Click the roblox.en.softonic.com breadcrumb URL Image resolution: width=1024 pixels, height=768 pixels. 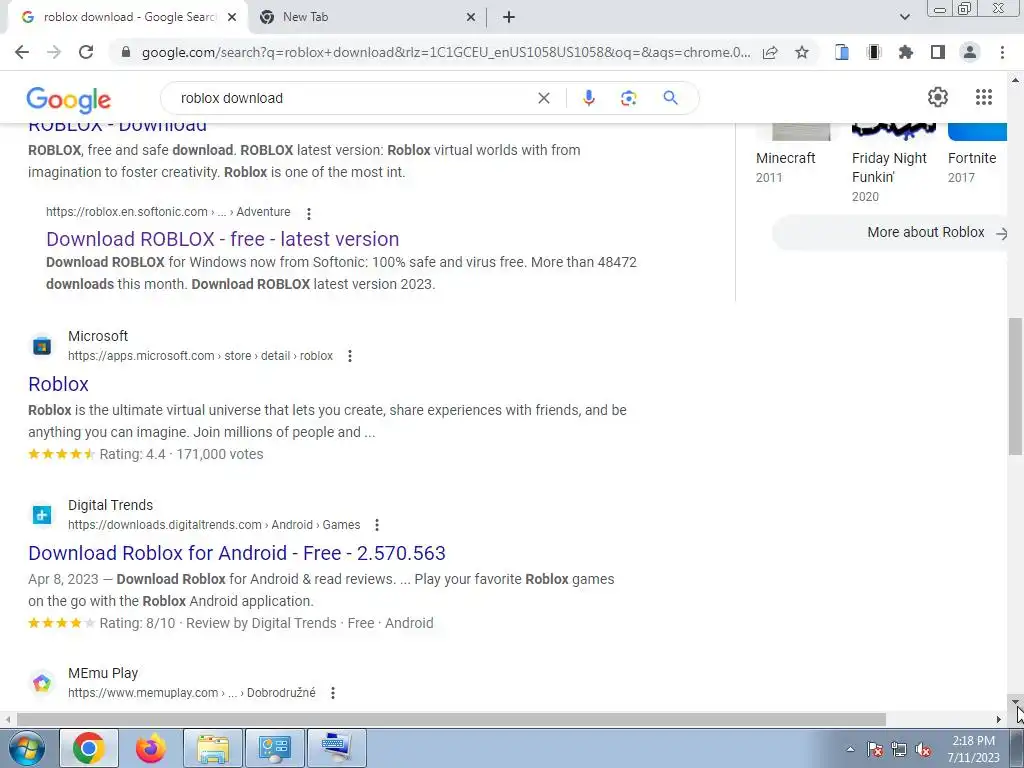point(168,212)
